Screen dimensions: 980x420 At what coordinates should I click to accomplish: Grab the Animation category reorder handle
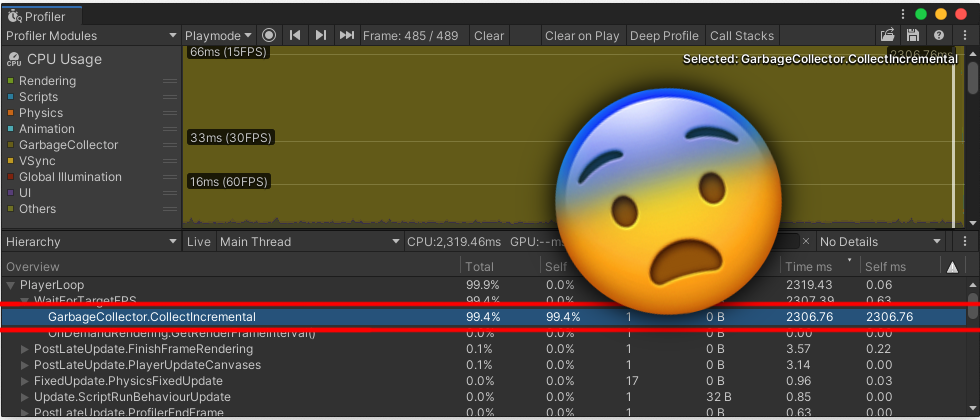169,129
